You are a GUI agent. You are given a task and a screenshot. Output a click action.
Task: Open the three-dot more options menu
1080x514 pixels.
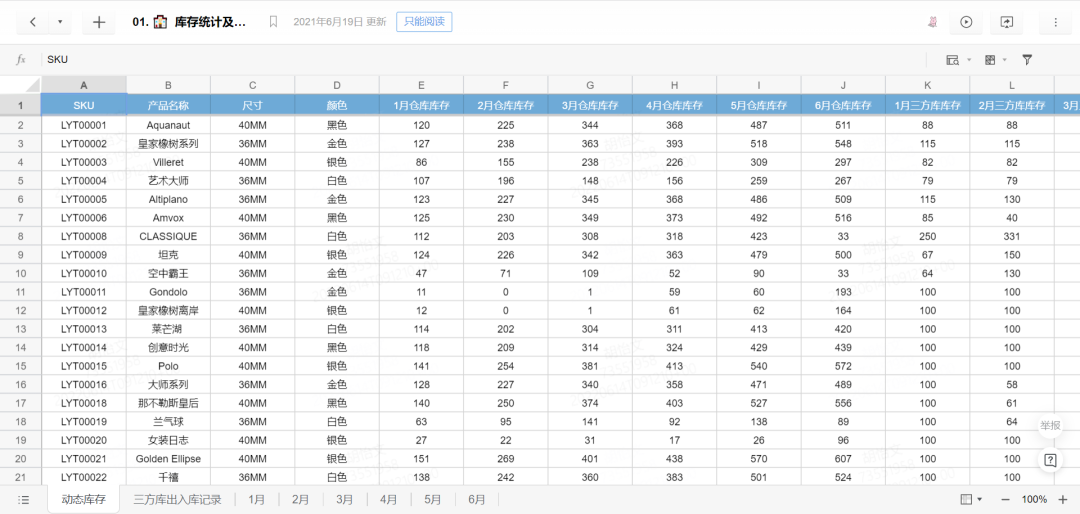point(1055,22)
